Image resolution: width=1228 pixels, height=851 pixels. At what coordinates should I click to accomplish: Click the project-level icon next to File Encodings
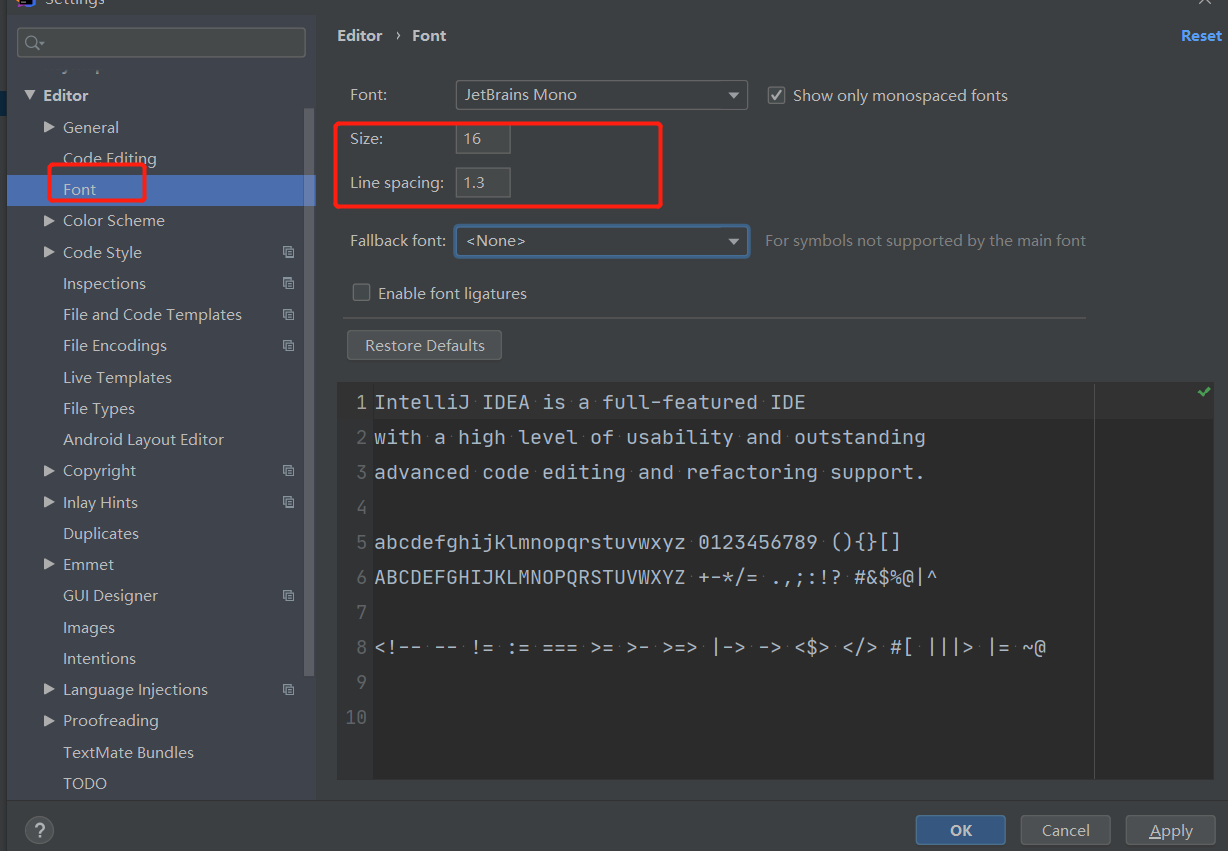[x=289, y=345]
